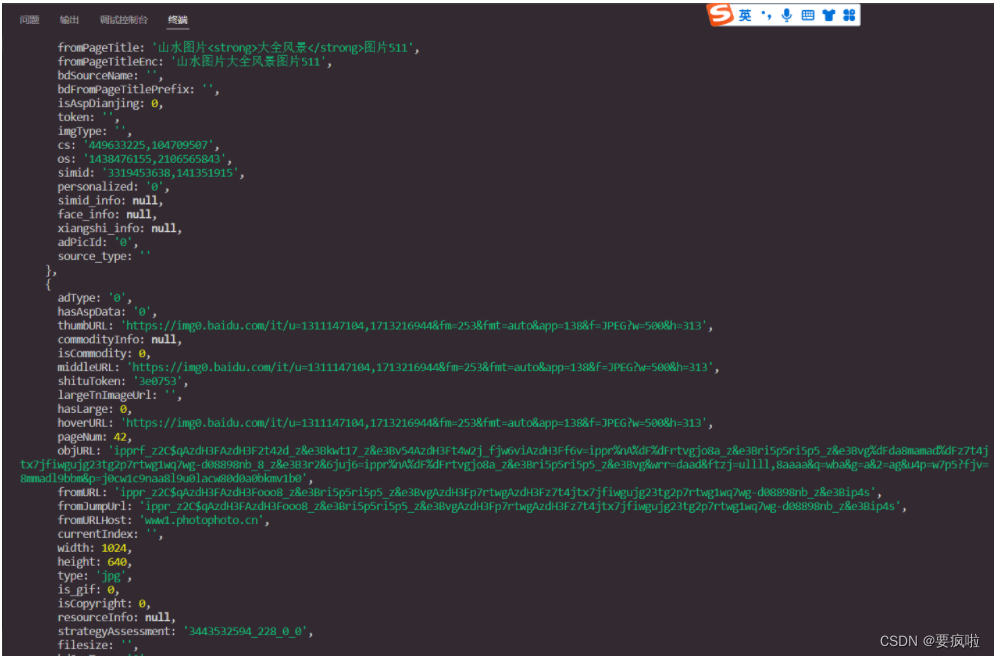The image size is (996, 658).
Task: Click the thumbURL baidu image link
Action: point(414,326)
